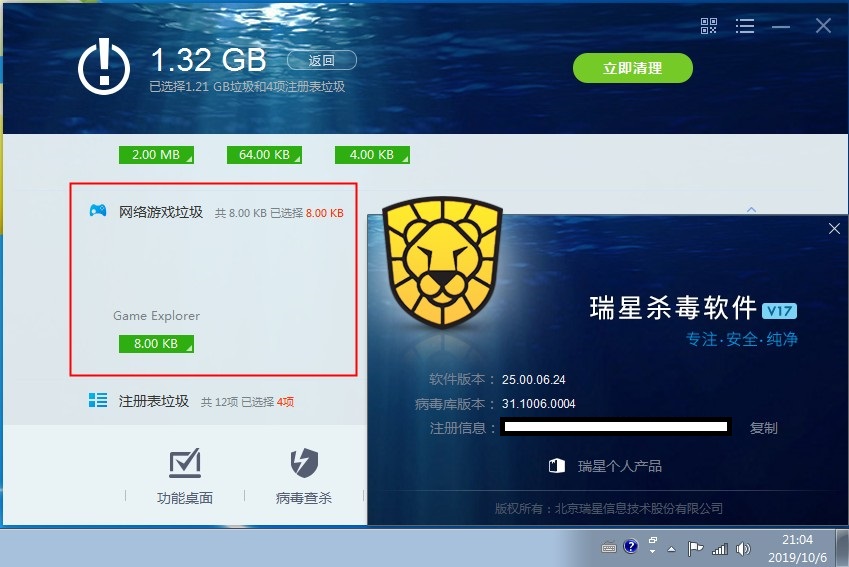The width and height of the screenshot is (849, 567).
Task: Click the taskbar clock 21:04
Action: (797, 540)
